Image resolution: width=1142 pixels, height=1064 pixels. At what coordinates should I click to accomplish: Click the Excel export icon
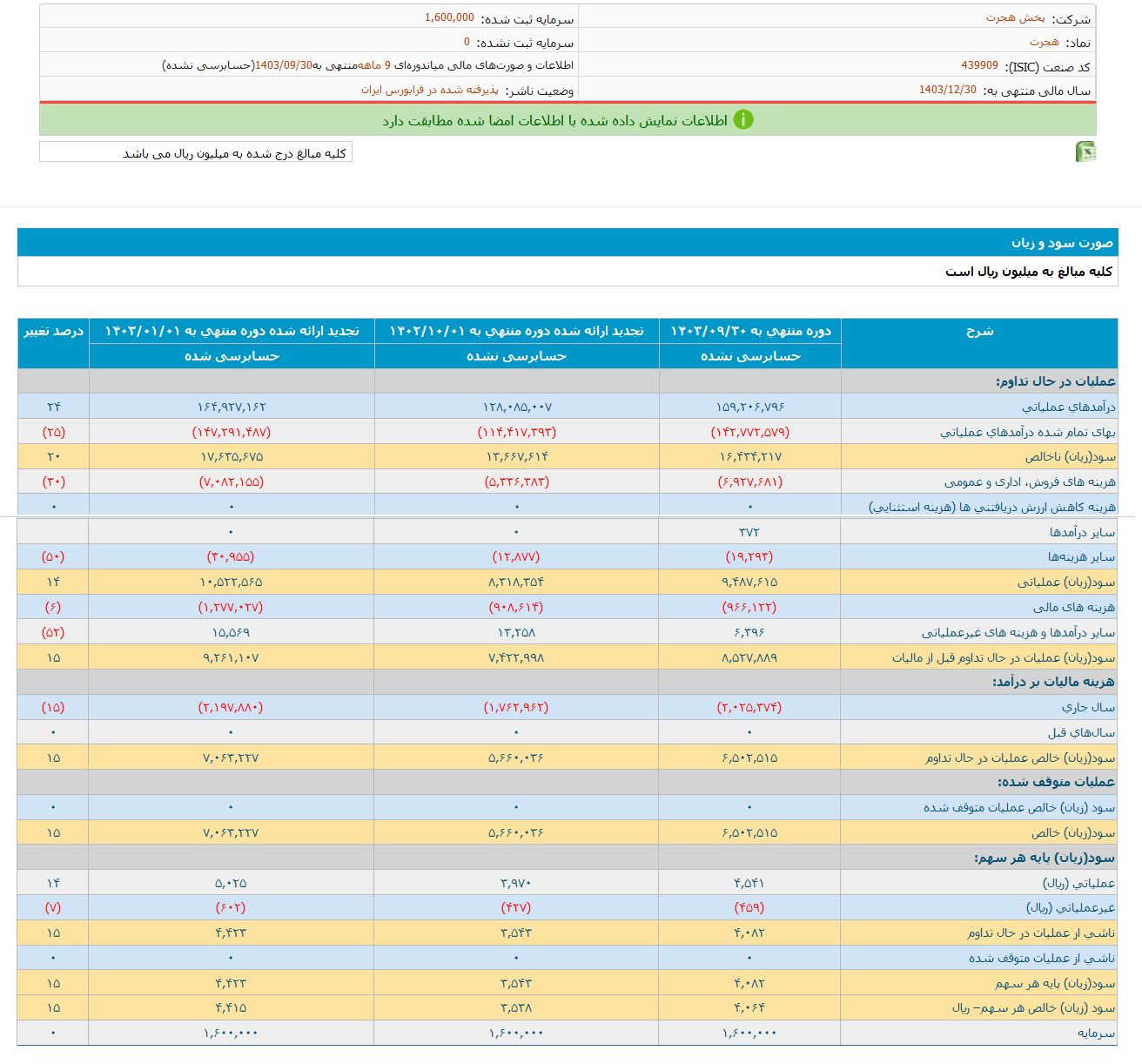(1085, 152)
